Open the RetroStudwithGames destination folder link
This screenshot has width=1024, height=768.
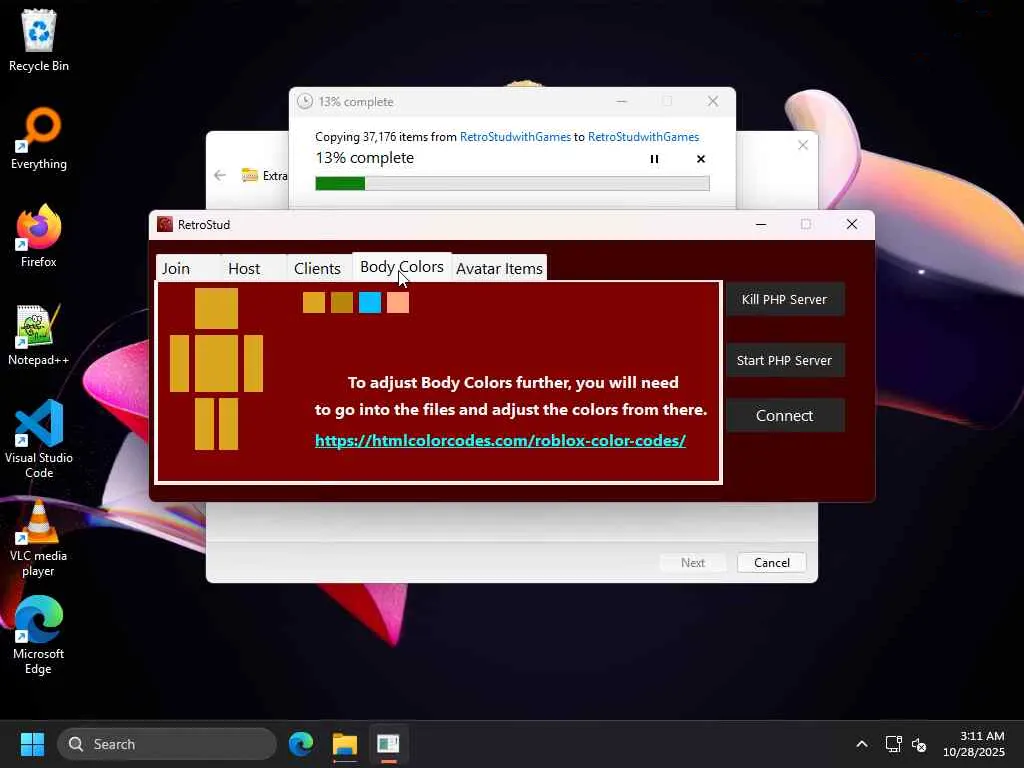pyautogui.click(x=643, y=136)
